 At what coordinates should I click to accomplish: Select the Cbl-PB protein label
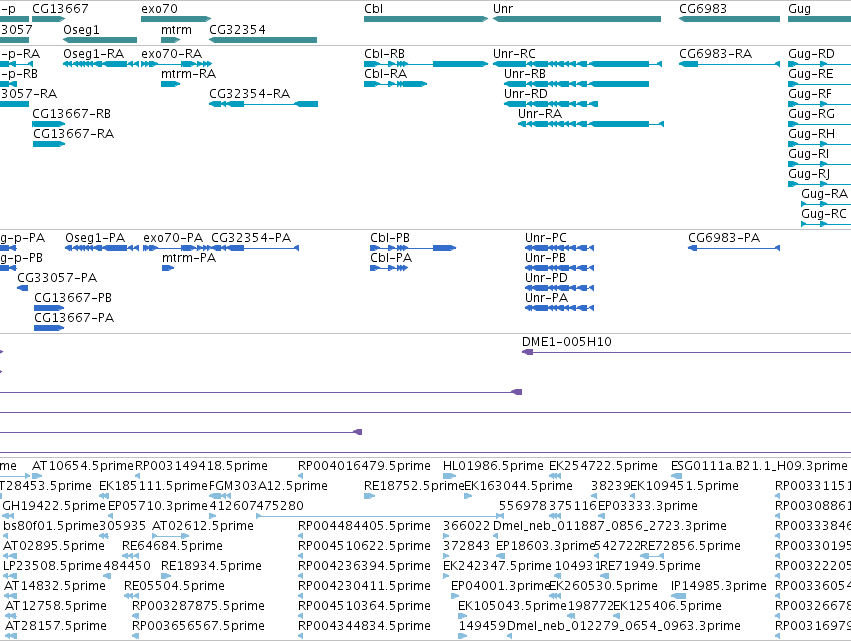pyautogui.click(x=390, y=238)
